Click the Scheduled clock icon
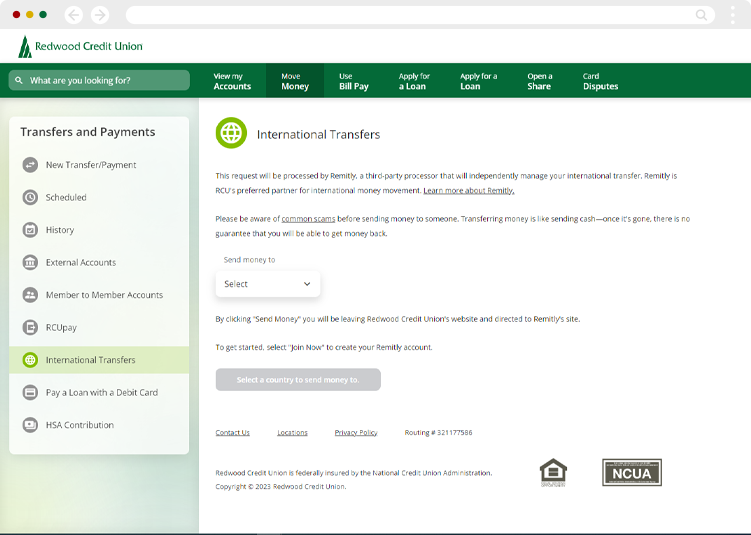The height and width of the screenshot is (535, 751). pos(30,197)
